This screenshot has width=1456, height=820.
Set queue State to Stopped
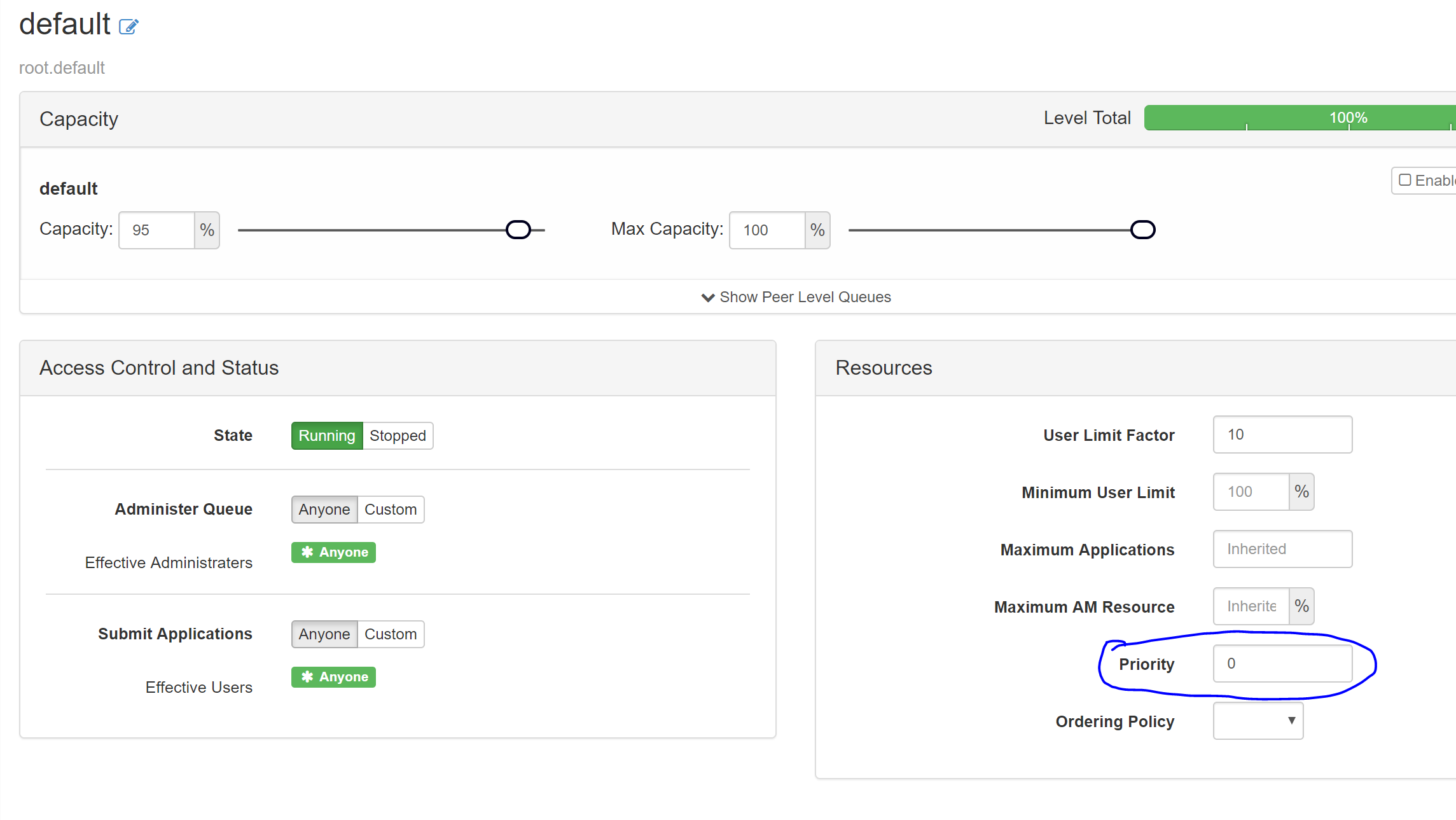click(398, 436)
